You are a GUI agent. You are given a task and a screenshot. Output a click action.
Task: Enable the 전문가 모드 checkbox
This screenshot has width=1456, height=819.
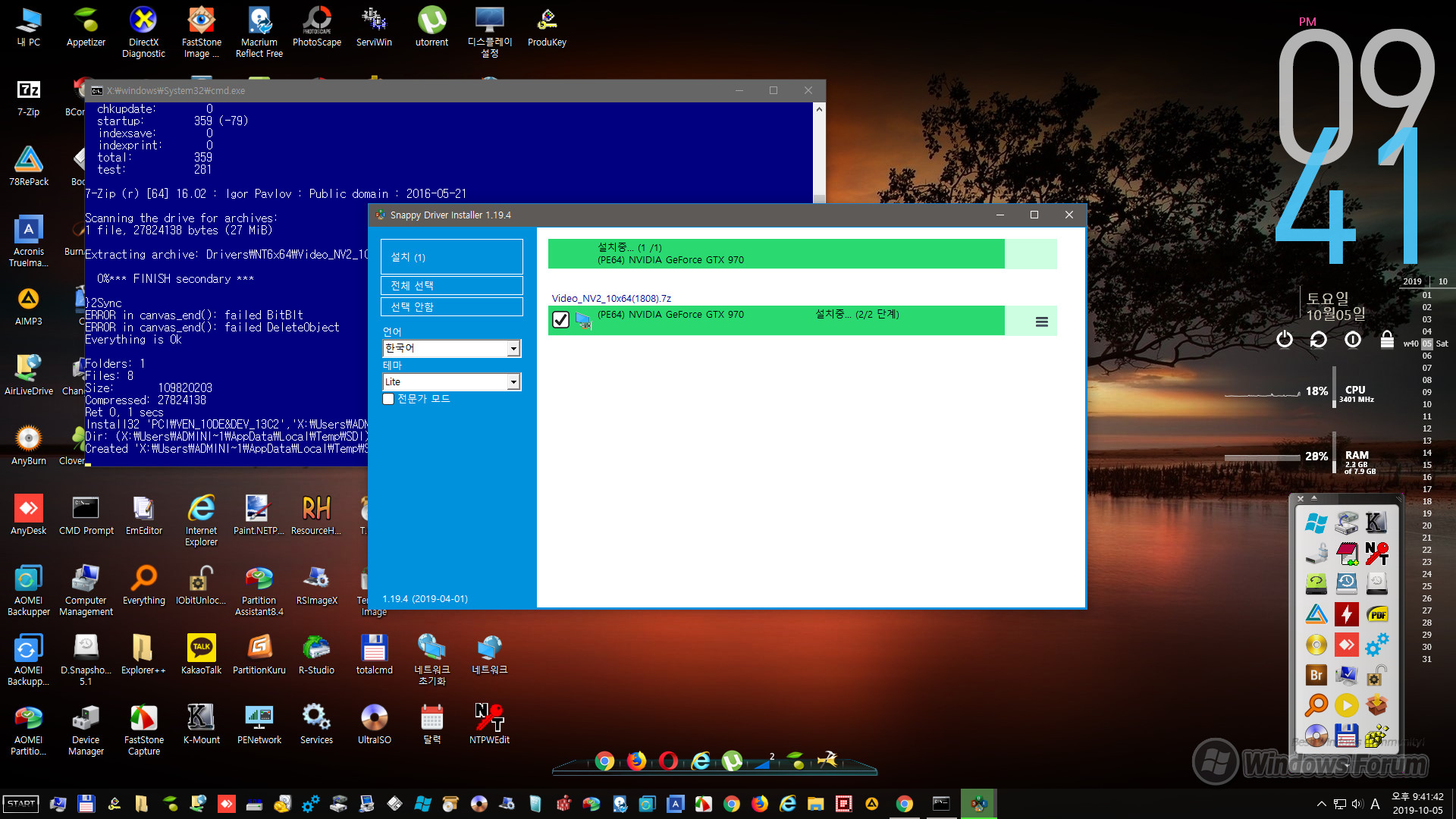(388, 399)
